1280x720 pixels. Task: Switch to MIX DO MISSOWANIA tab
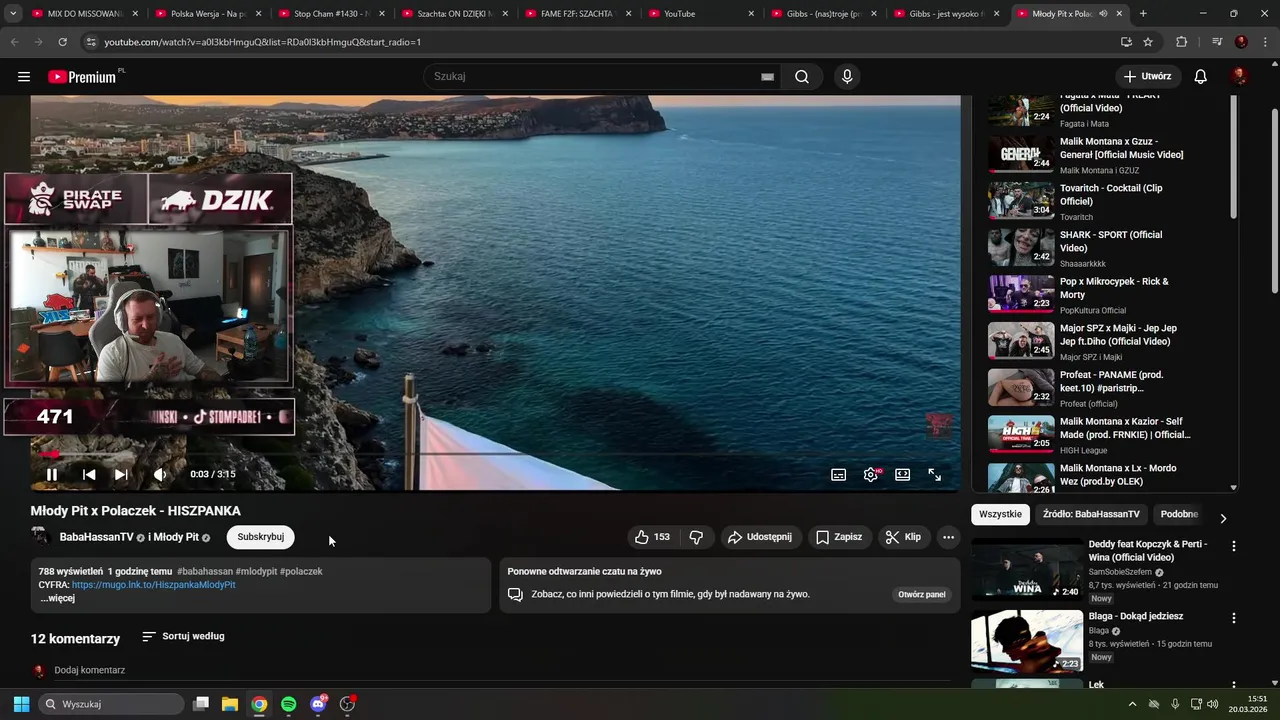pos(85,14)
